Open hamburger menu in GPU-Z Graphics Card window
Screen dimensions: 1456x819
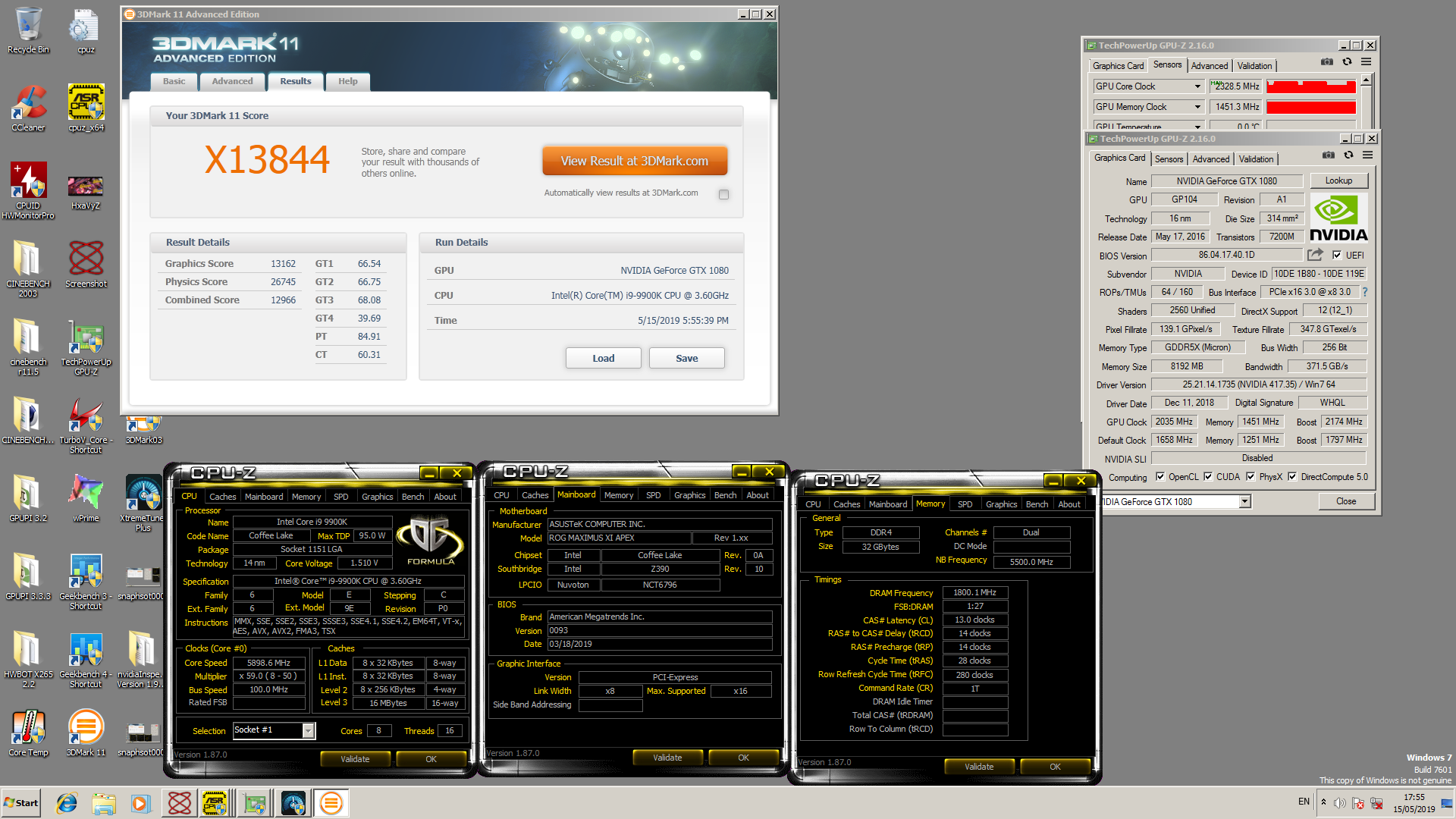pyautogui.click(x=1367, y=155)
